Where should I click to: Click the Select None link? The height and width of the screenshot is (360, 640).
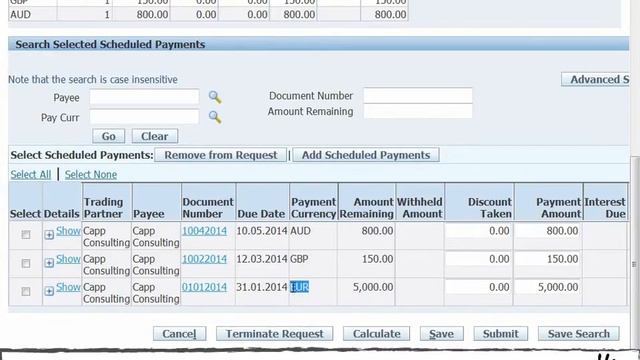(x=91, y=175)
